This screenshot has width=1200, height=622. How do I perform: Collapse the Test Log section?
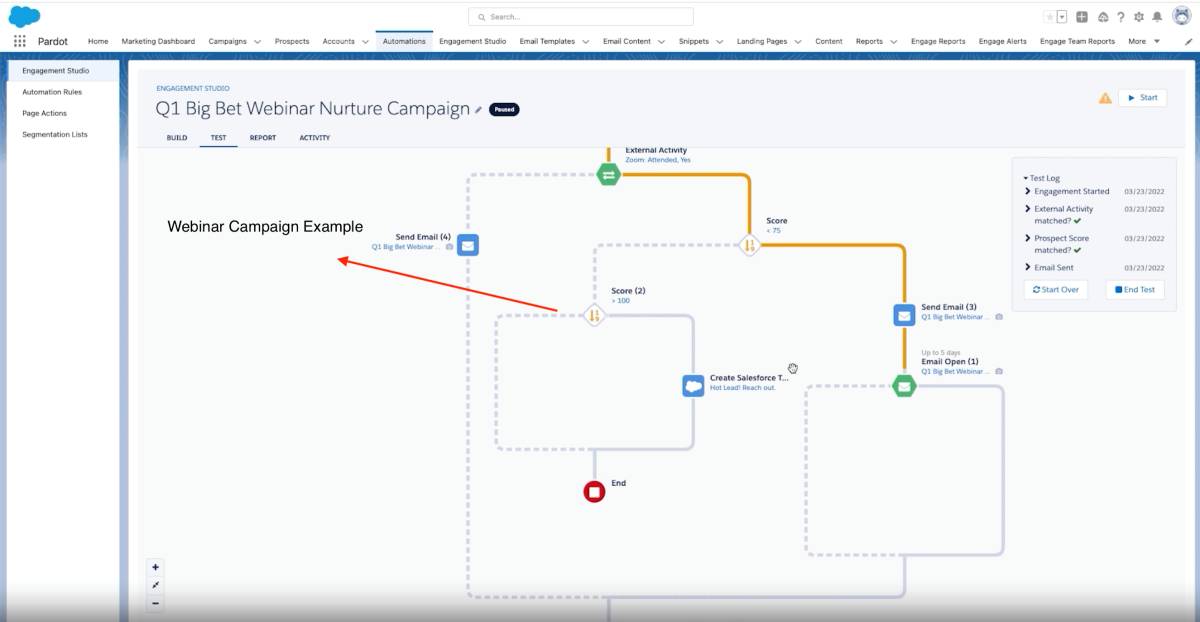(1025, 178)
